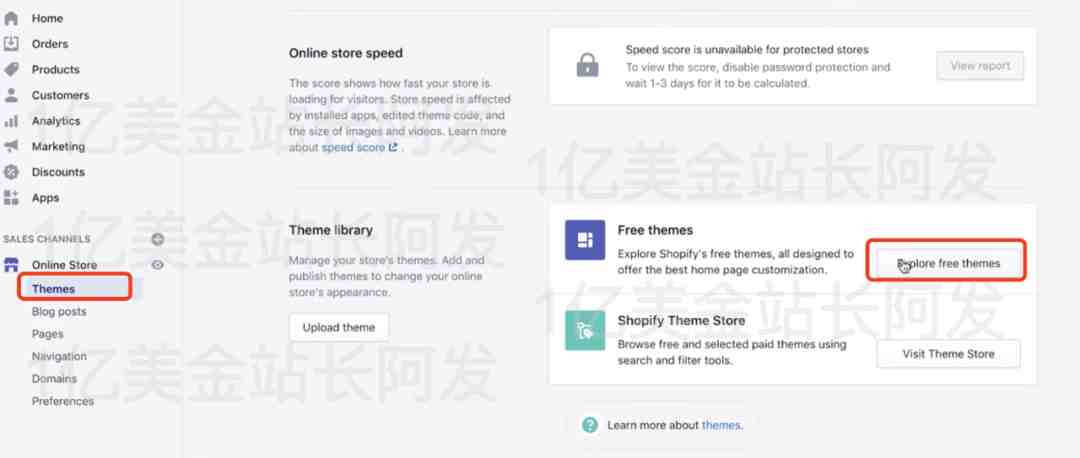
Task: Click the Orders inbox icon
Action: [x=11, y=44]
